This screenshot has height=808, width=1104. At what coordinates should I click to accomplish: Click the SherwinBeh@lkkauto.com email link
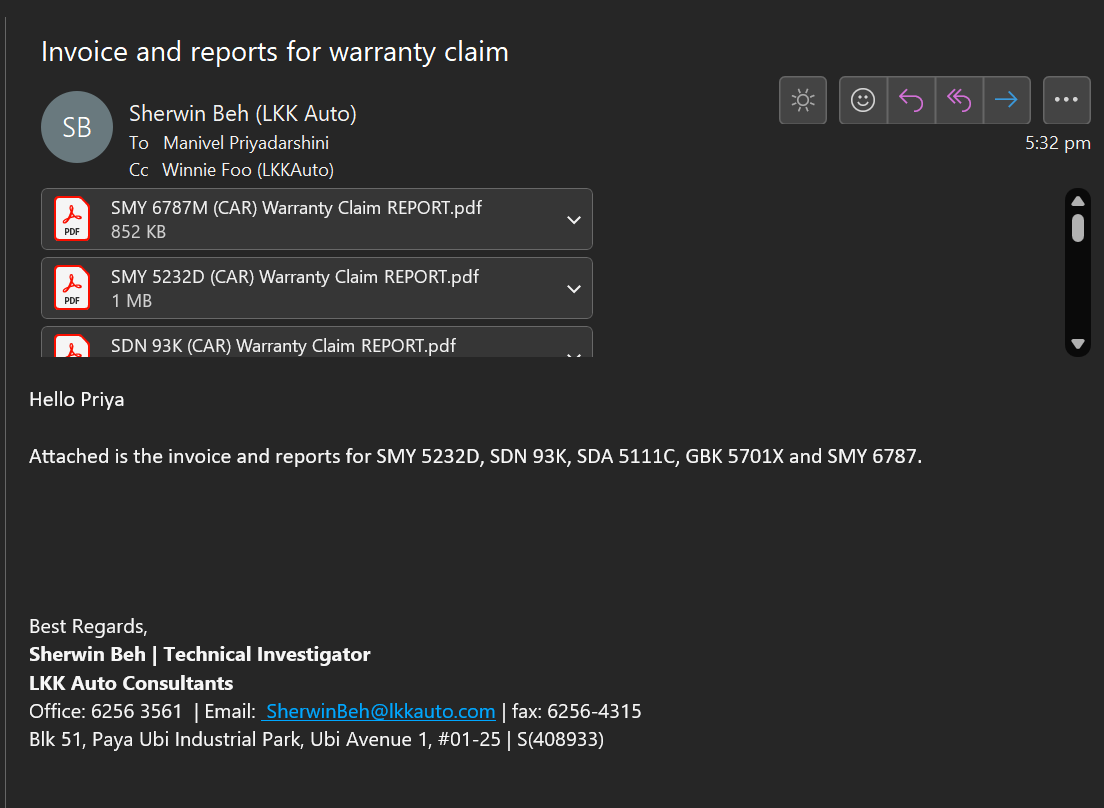(x=380, y=711)
